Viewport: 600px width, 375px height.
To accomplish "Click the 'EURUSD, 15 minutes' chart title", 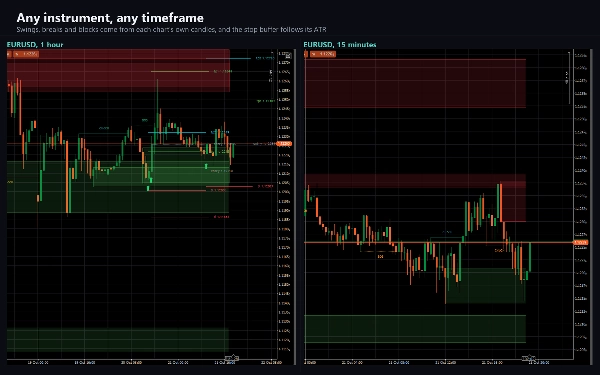I will click(340, 44).
